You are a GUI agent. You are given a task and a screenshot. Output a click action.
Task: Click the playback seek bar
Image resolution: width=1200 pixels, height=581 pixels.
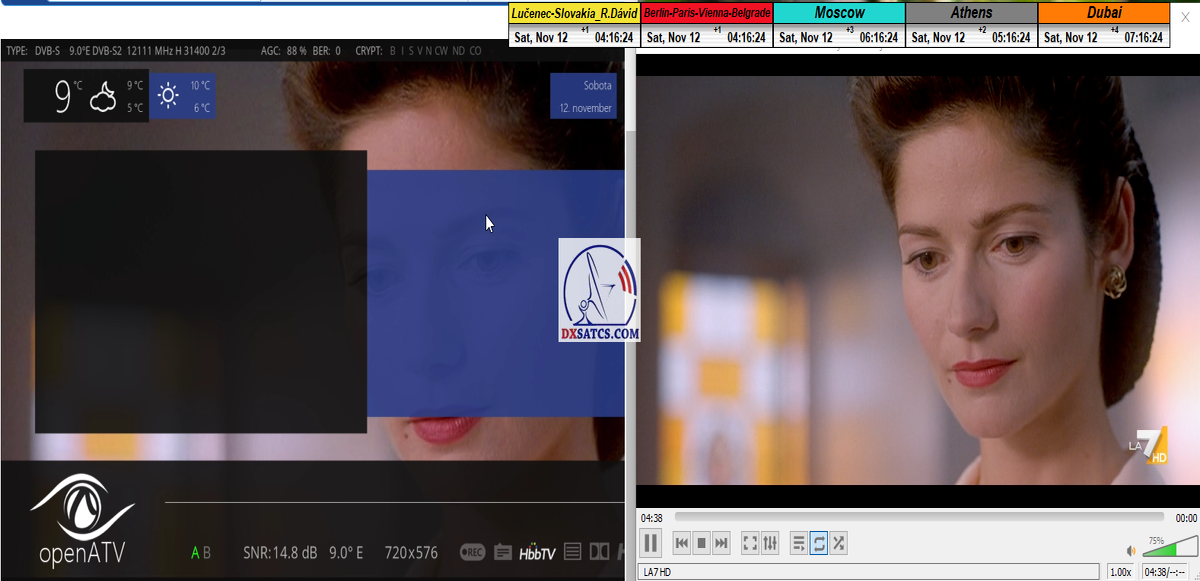pyautogui.click(x=918, y=517)
